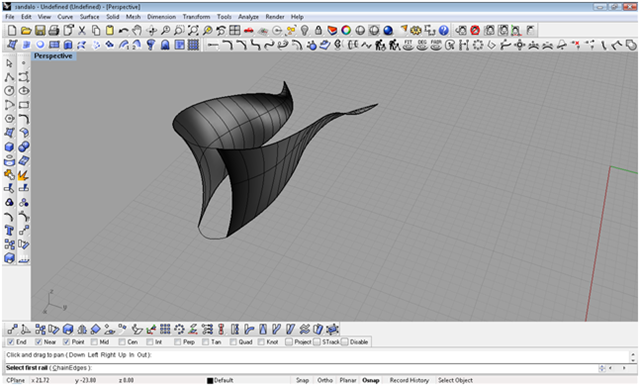Image resolution: width=640 pixels, height=386 pixels.
Task: Click the Zoom Extents icon
Action: coord(193,30)
